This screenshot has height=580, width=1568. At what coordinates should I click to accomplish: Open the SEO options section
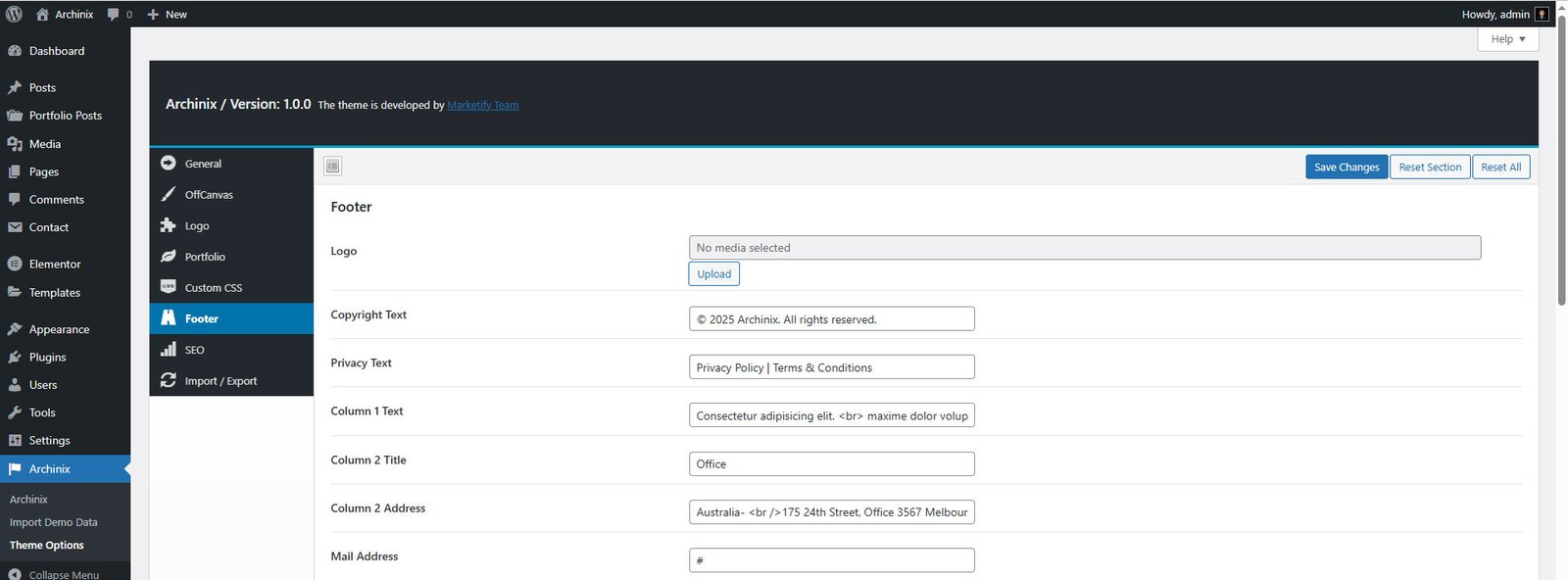[x=194, y=350]
